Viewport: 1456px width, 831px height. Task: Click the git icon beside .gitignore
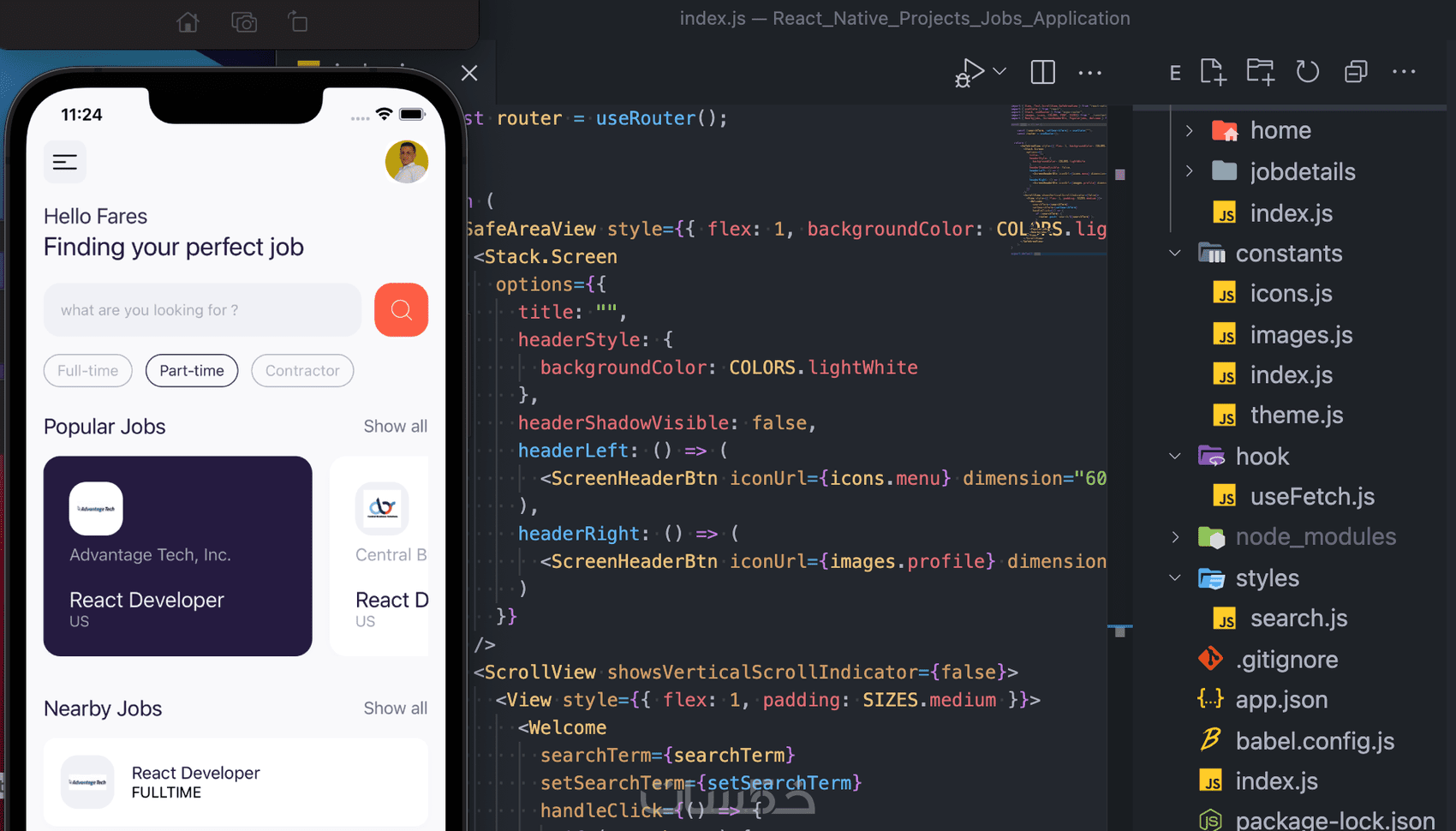point(1210,659)
